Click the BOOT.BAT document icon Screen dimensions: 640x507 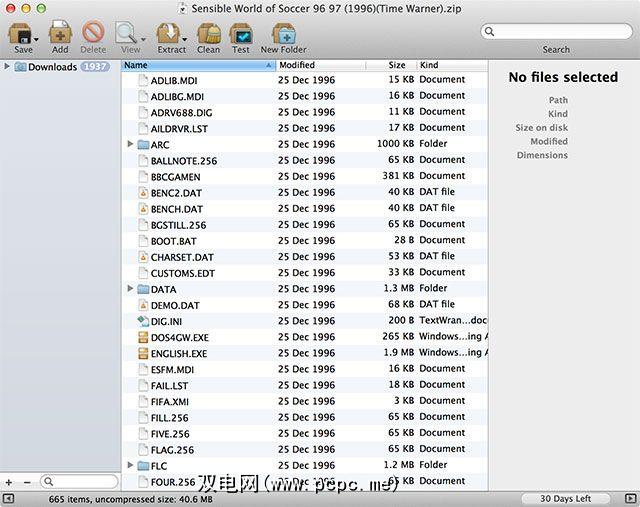click(143, 241)
